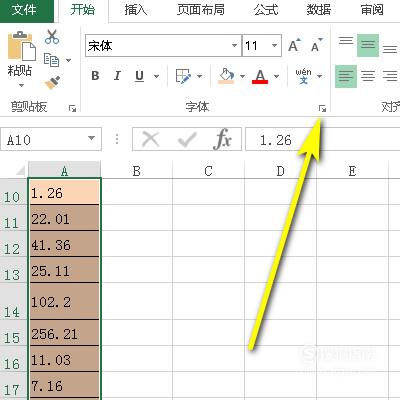Open fill color dropdown arrow

pos(242,76)
